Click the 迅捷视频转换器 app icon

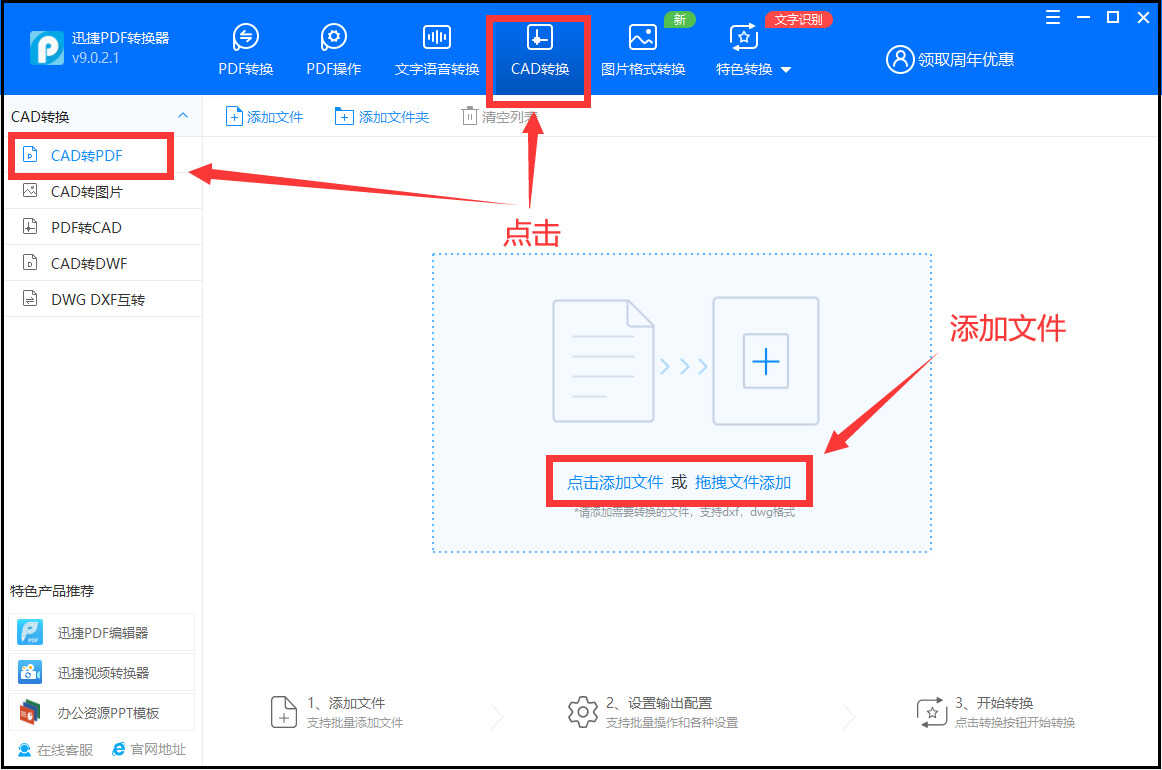point(30,672)
